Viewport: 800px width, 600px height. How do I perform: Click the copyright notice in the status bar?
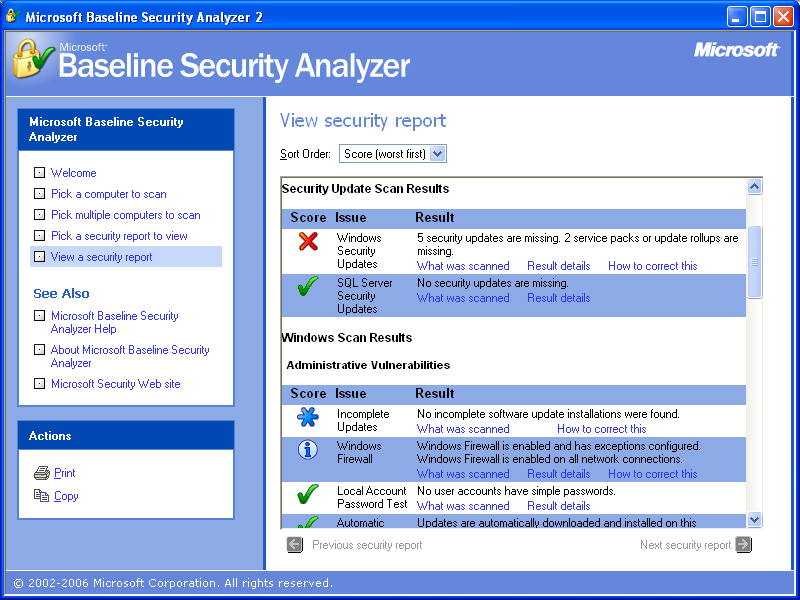click(173, 583)
